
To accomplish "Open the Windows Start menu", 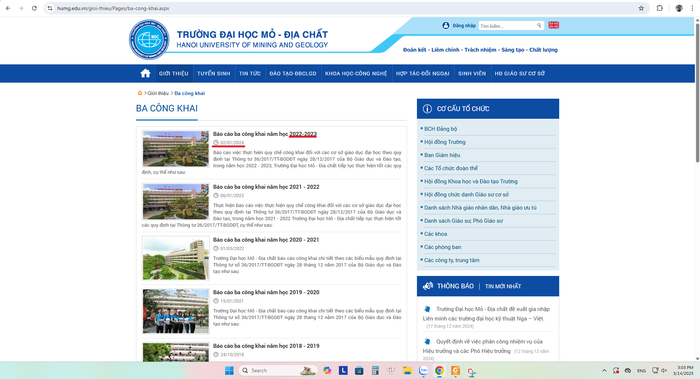I will coord(229,371).
